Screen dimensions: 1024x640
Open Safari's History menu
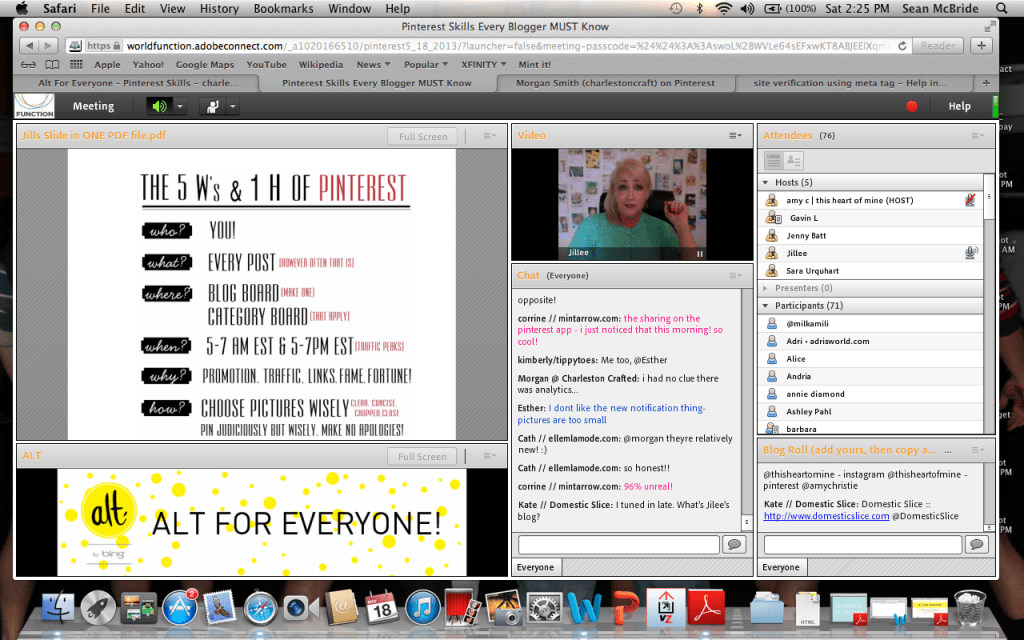pos(219,8)
